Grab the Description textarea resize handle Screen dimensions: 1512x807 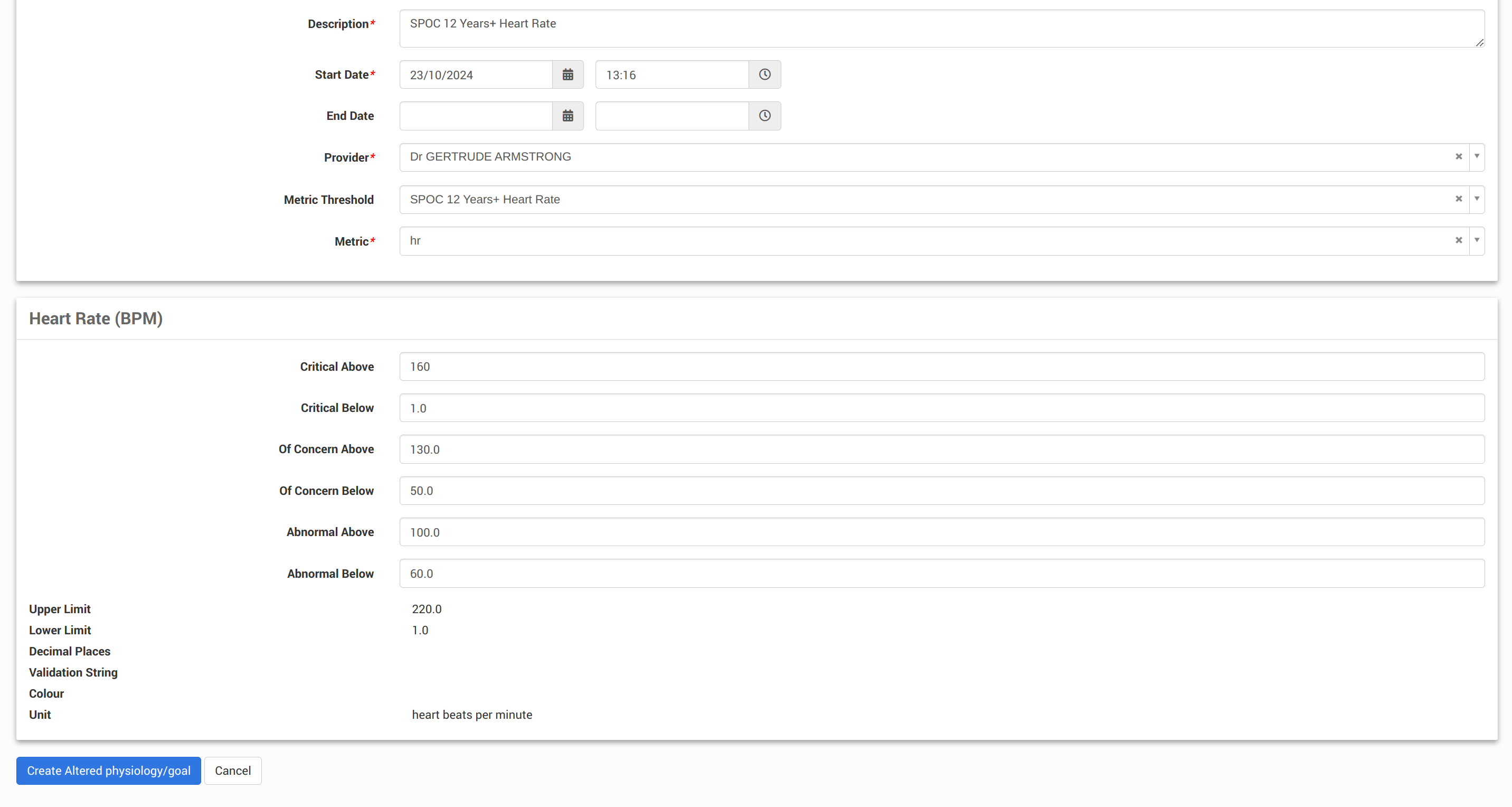point(1479,42)
